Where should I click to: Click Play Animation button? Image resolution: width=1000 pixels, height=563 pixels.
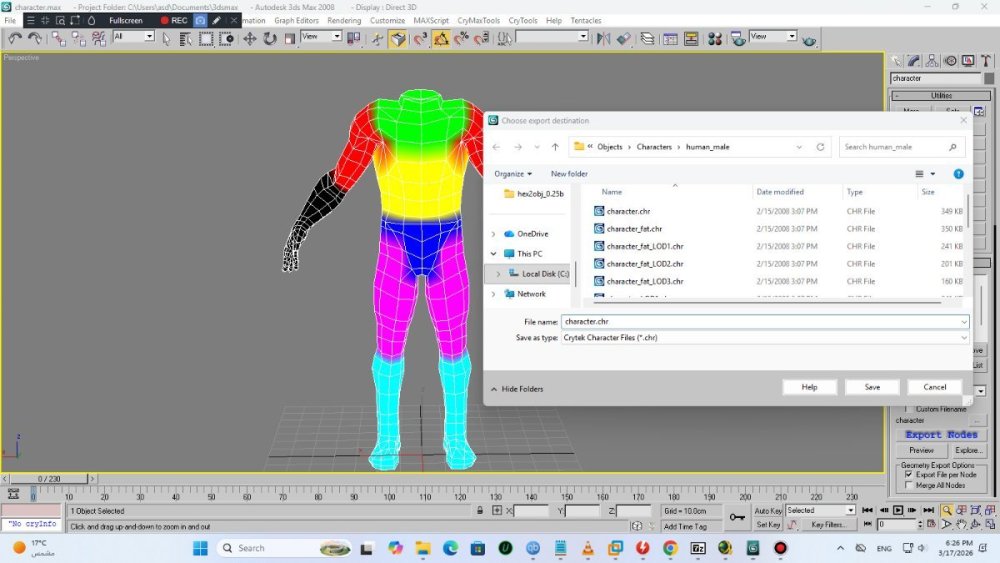point(897,510)
